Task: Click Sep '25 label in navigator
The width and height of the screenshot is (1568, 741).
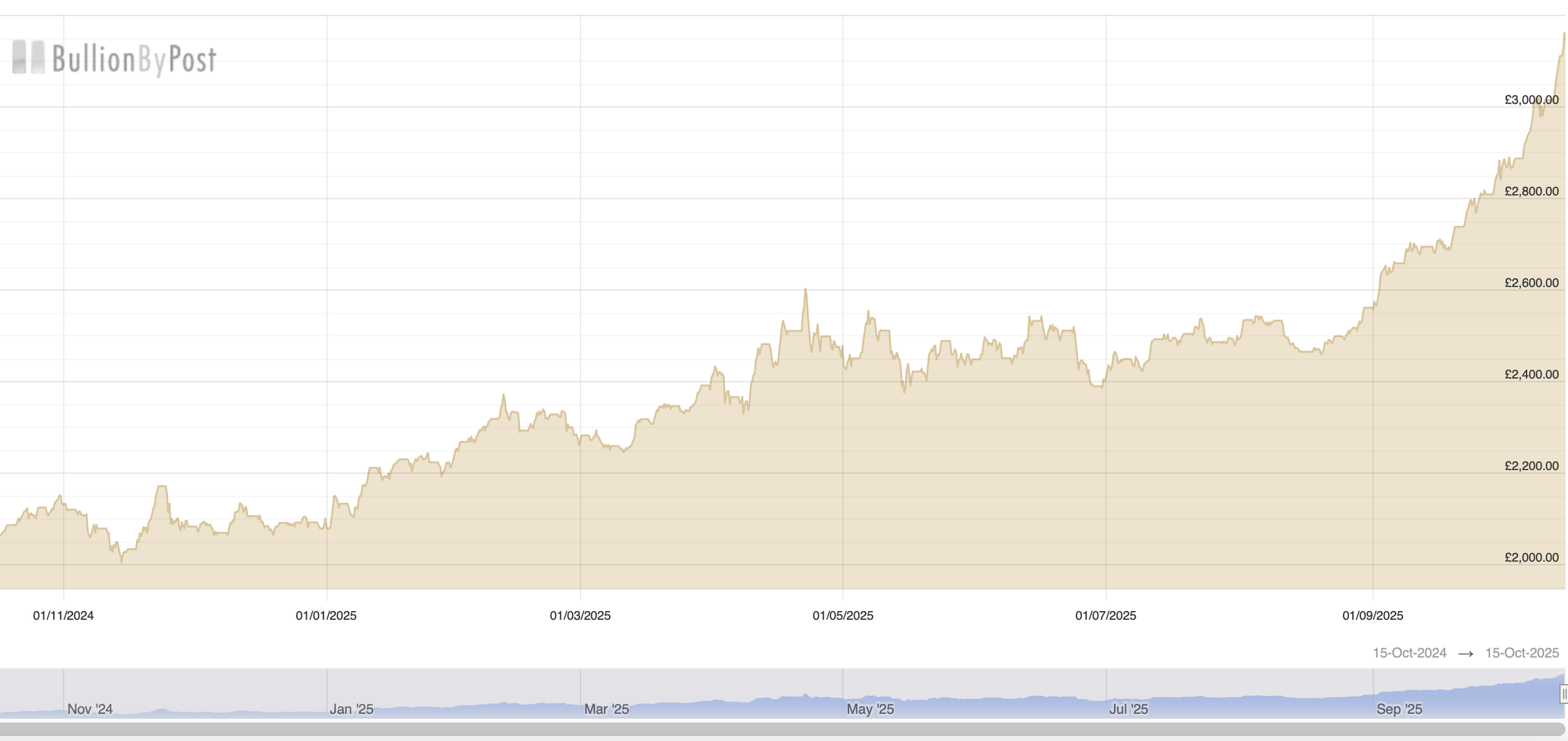Action: point(1399,709)
